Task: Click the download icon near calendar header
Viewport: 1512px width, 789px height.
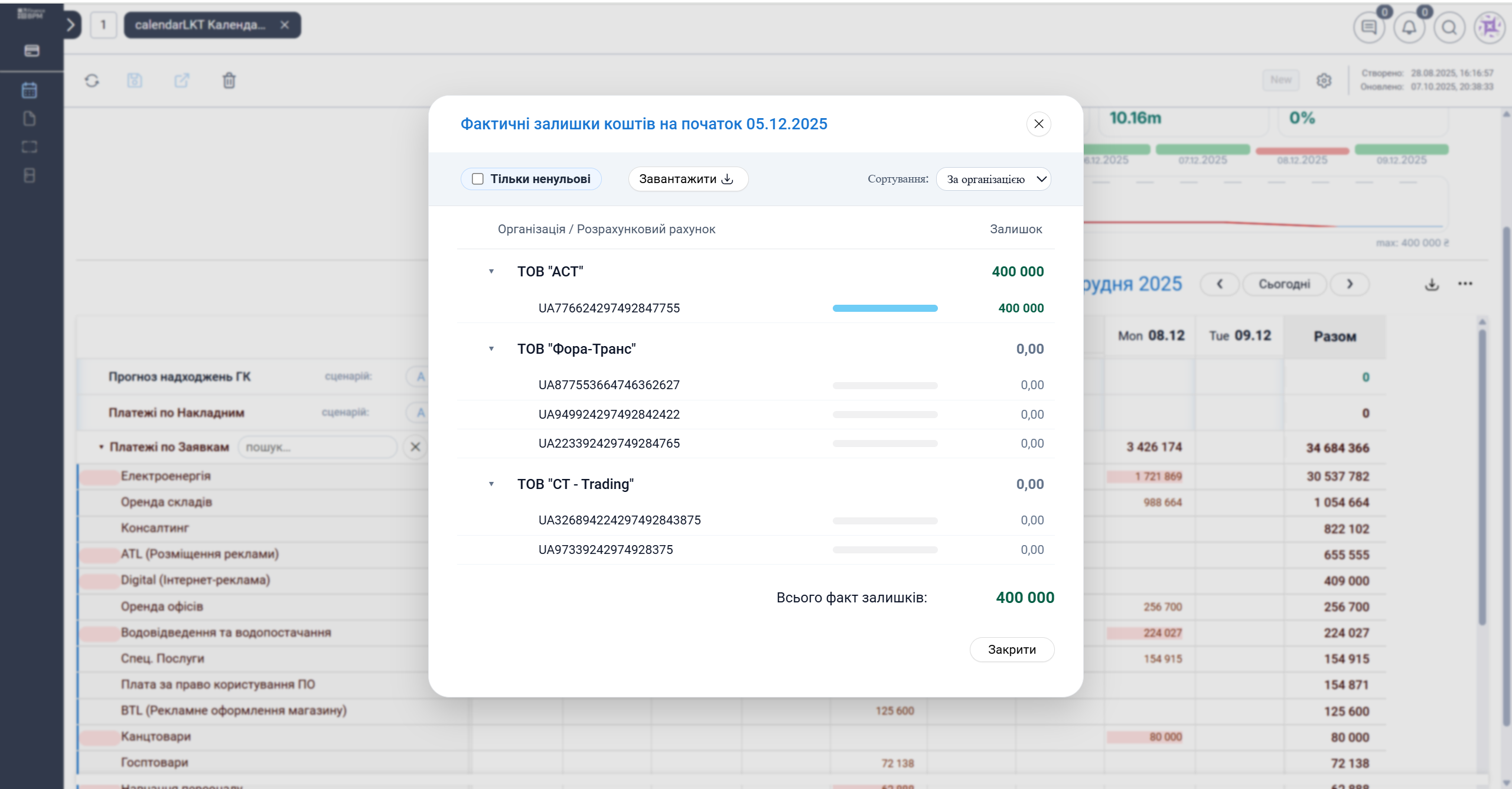Action: tap(1432, 284)
